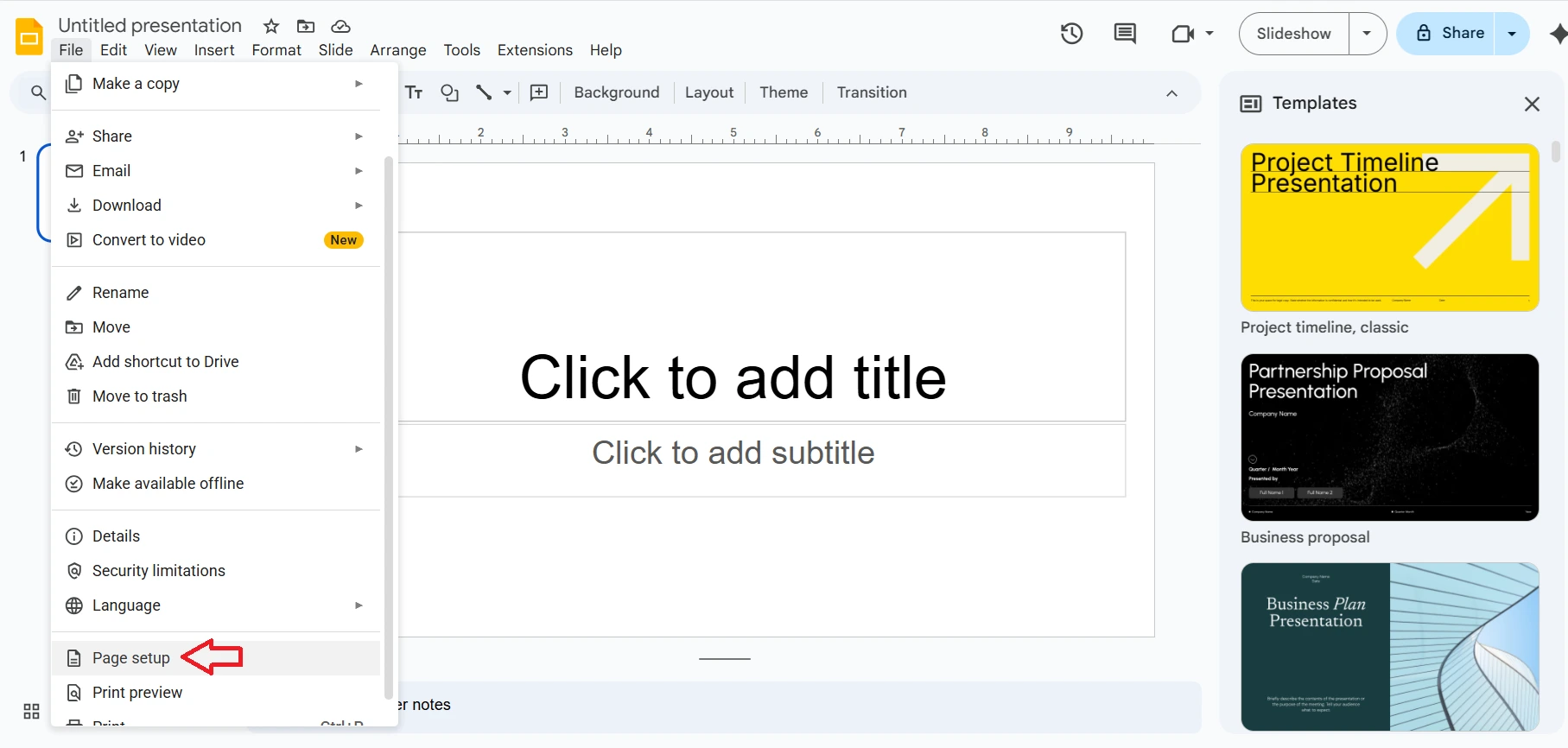Click the Move to trash bin icon
The image size is (1568, 748).
(x=74, y=396)
